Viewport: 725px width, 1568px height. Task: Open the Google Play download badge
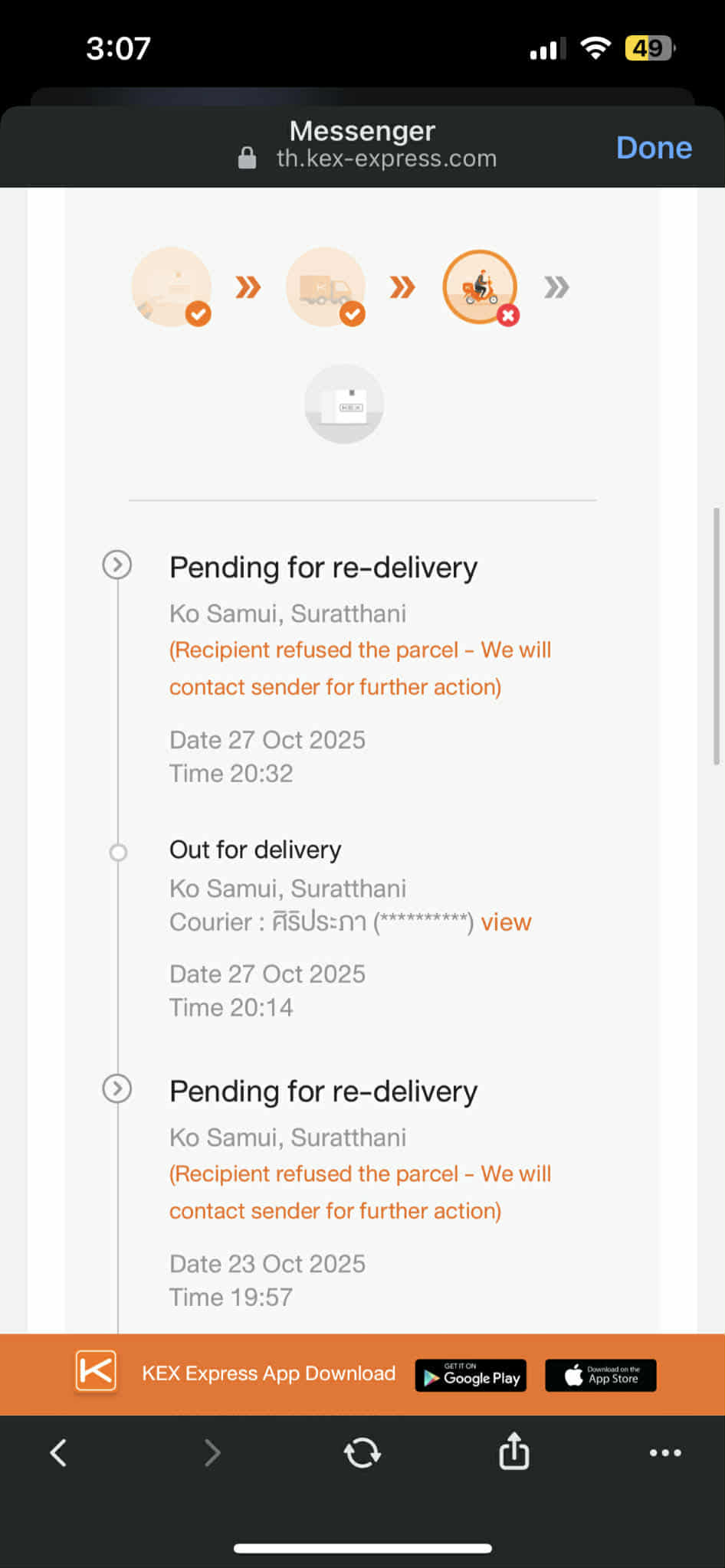point(471,1376)
